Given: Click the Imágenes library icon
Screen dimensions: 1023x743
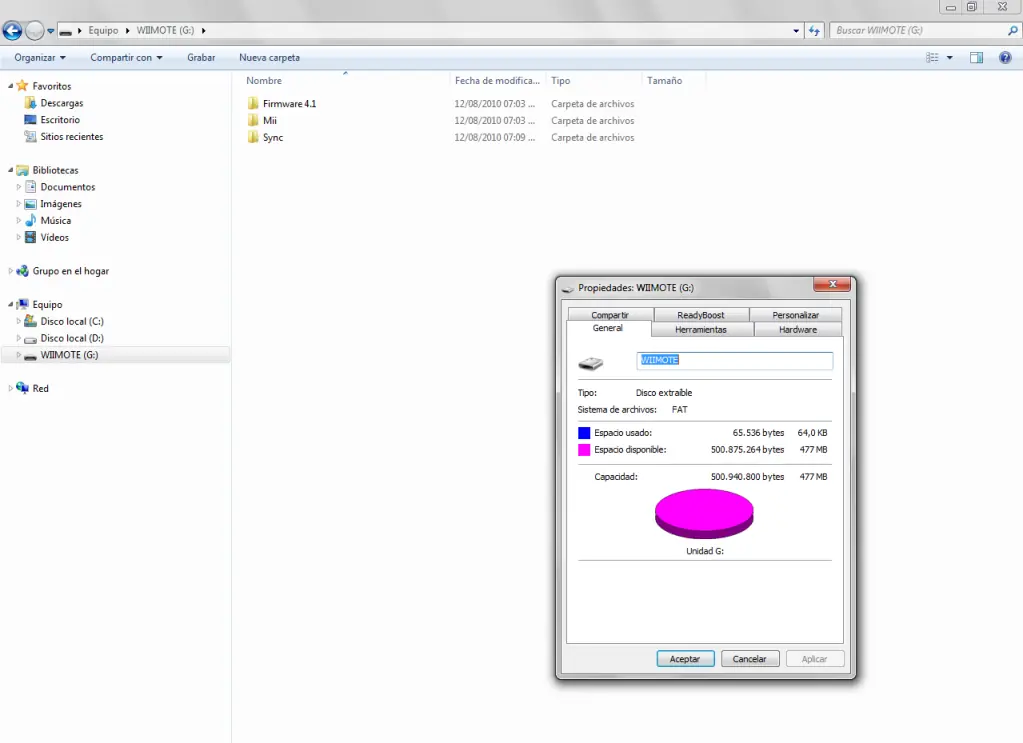Looking at the screenshot, I should coord(30,204).
